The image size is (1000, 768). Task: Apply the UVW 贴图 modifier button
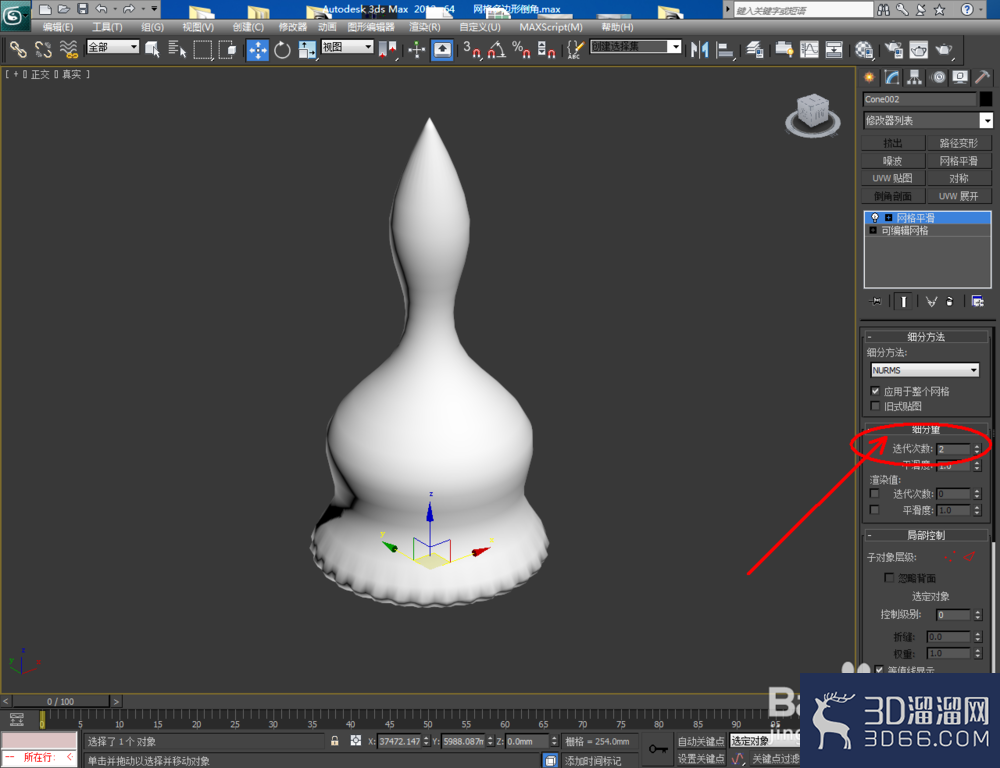tap(893, 178)
